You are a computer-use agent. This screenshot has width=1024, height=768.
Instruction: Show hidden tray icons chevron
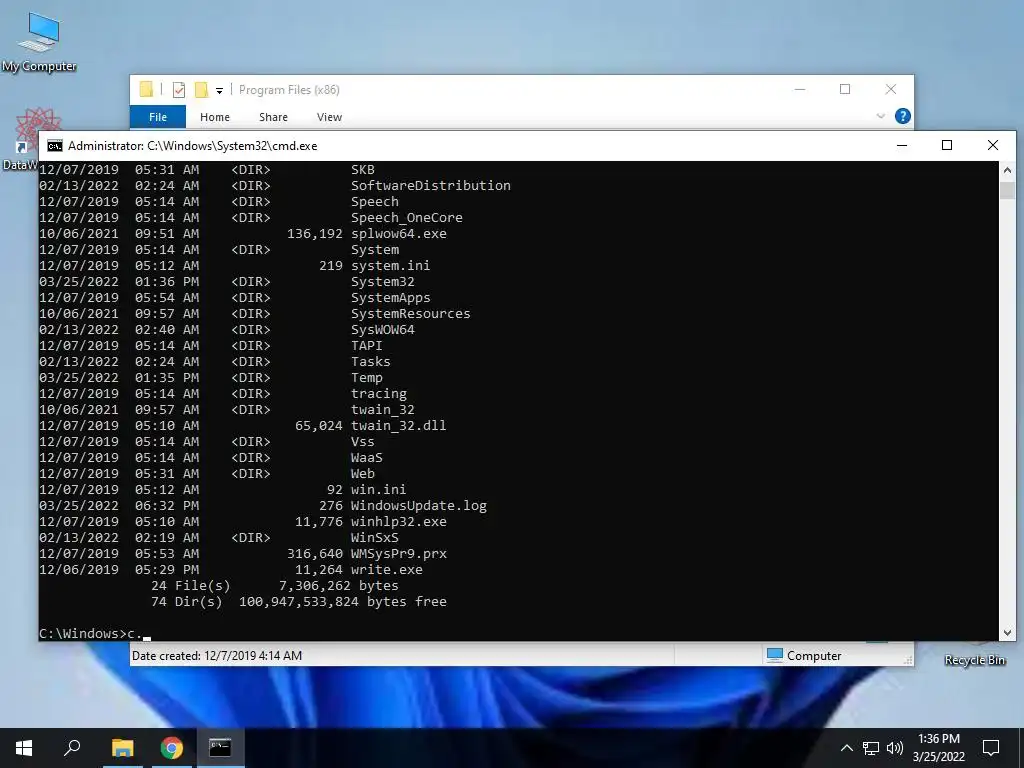point(846,748)
